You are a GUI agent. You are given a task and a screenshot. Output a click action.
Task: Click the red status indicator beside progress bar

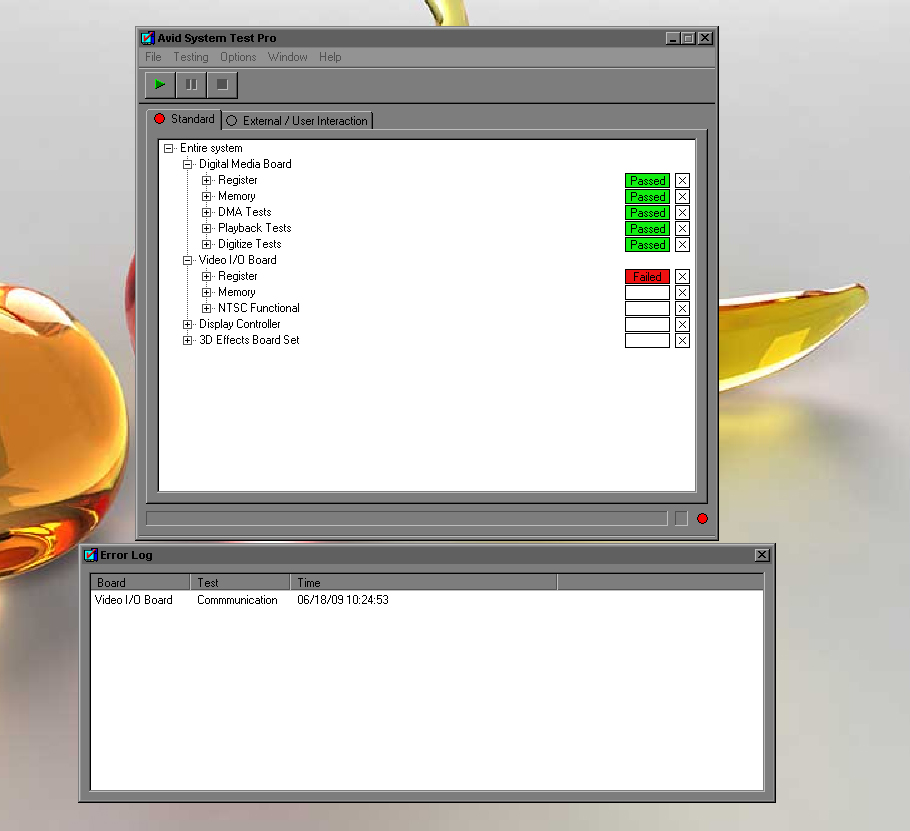(702, 519)
